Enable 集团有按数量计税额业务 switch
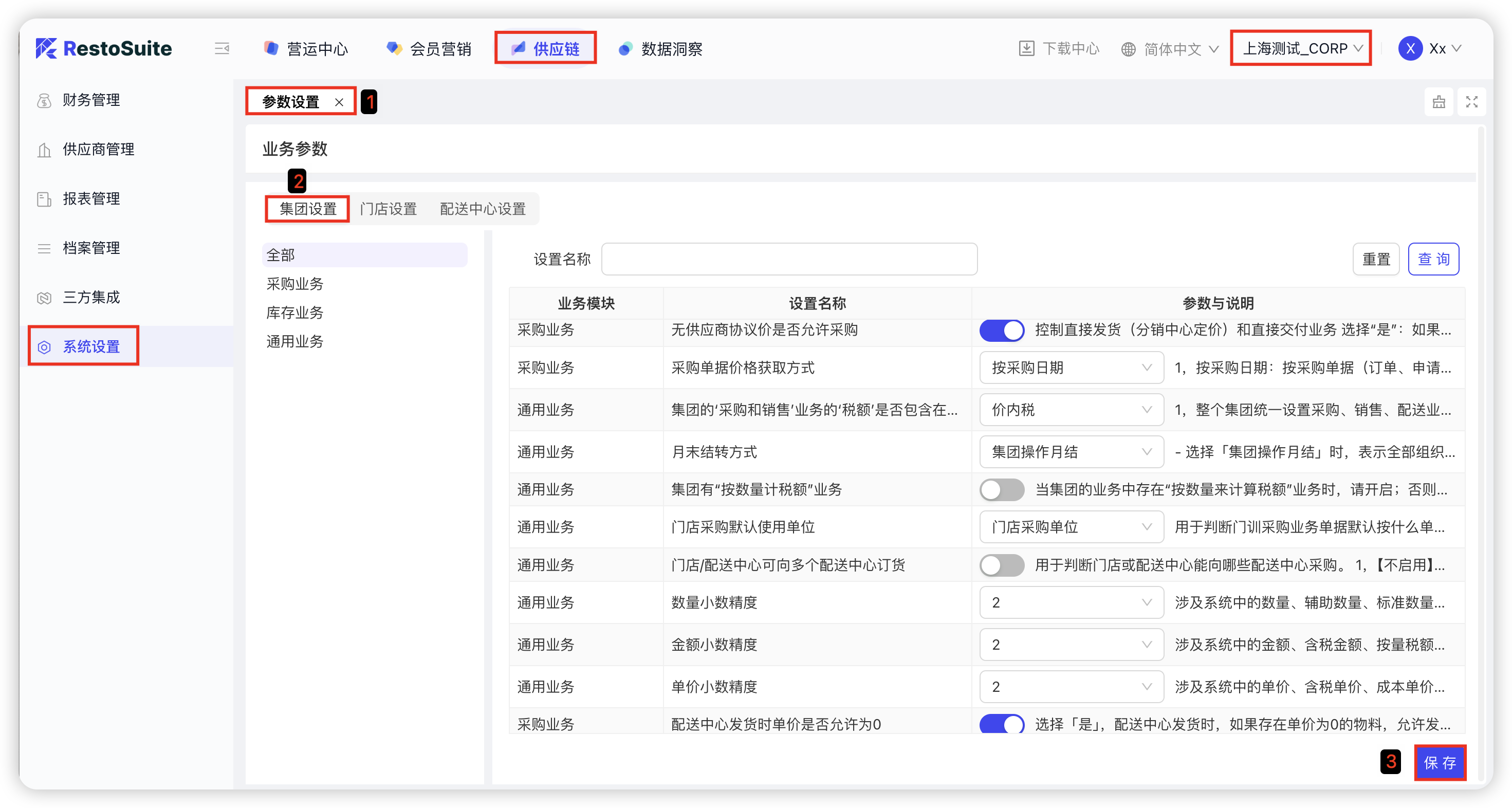 1001,490
